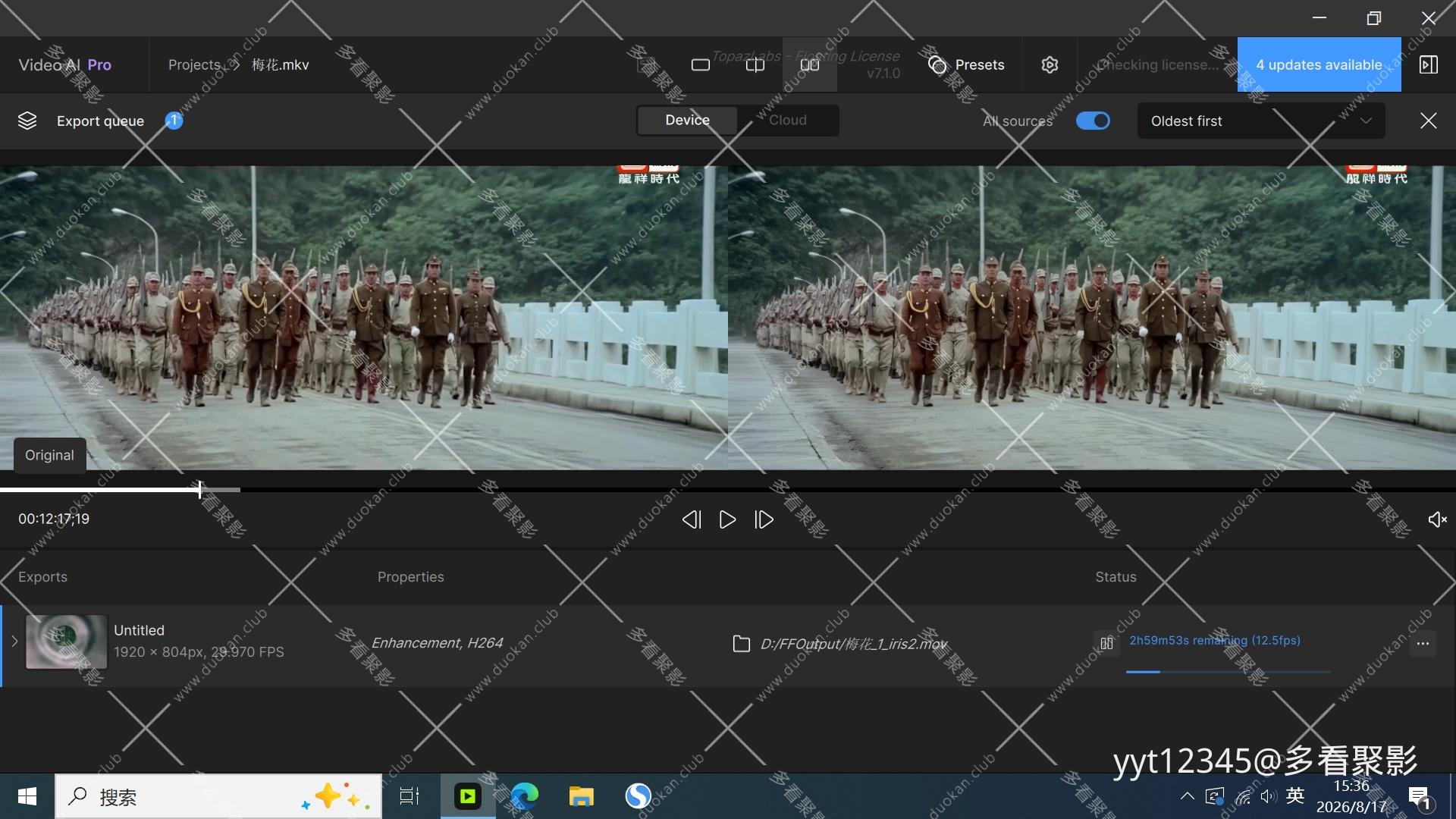Click the export progress bar
This screenshot has height=819, width=1456.
tap(1228, 671)
